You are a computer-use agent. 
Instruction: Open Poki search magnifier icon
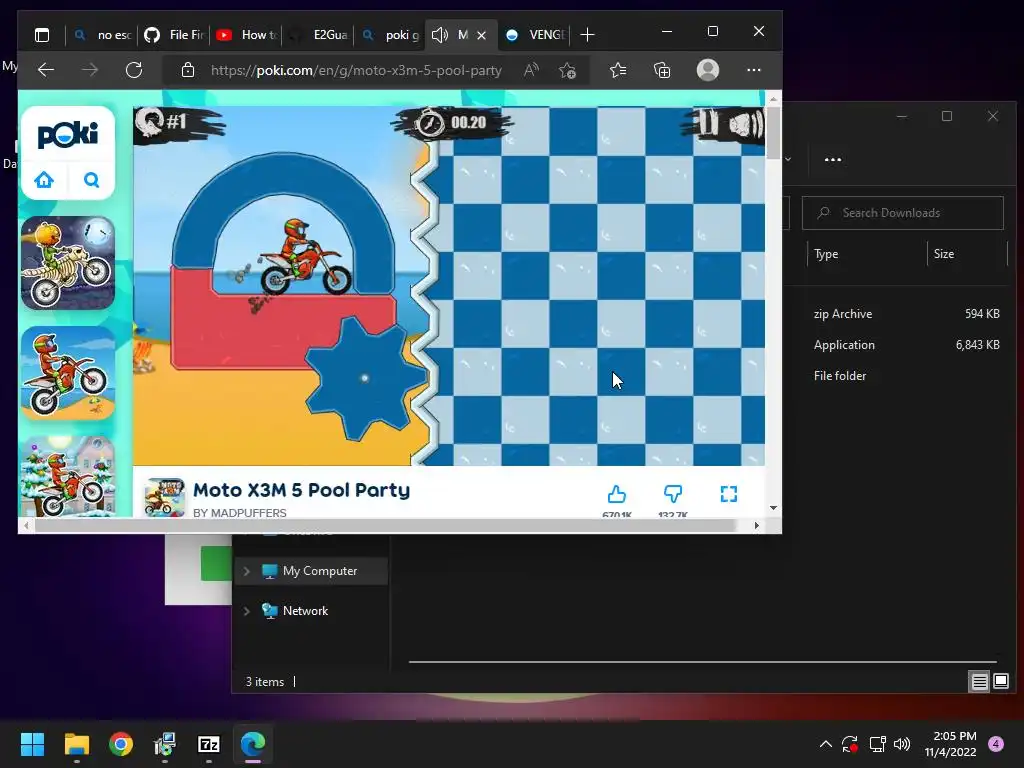point(92,180)
